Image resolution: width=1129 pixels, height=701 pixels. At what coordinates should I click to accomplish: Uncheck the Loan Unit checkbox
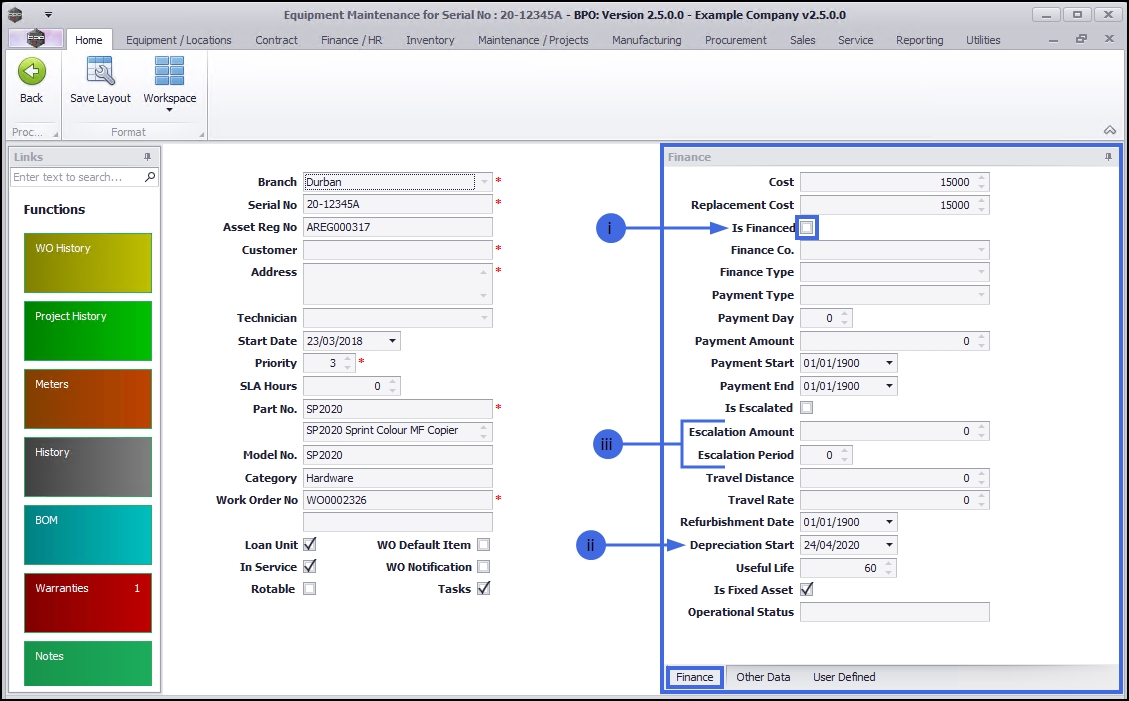(310, 545)
